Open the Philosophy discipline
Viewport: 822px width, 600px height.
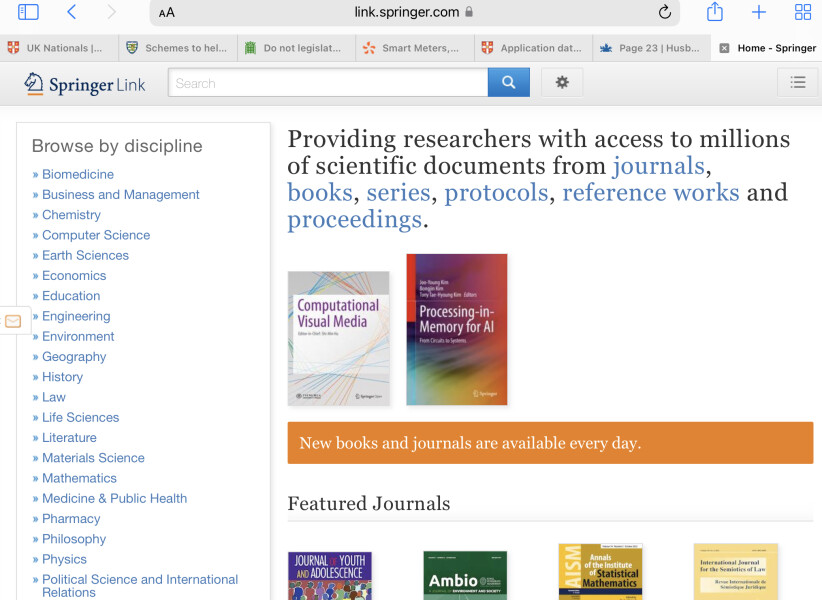[x=74, y=539]
